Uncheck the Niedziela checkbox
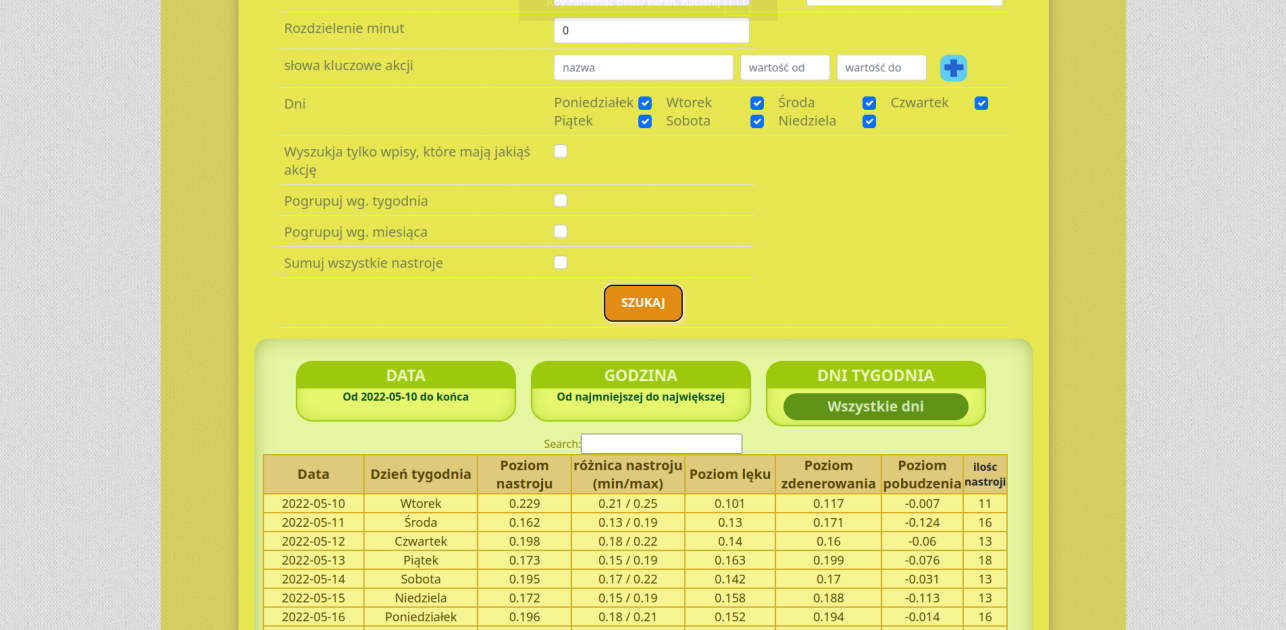Image resolution: width=1286 pixels, height=630 pixels. point(869,121)
